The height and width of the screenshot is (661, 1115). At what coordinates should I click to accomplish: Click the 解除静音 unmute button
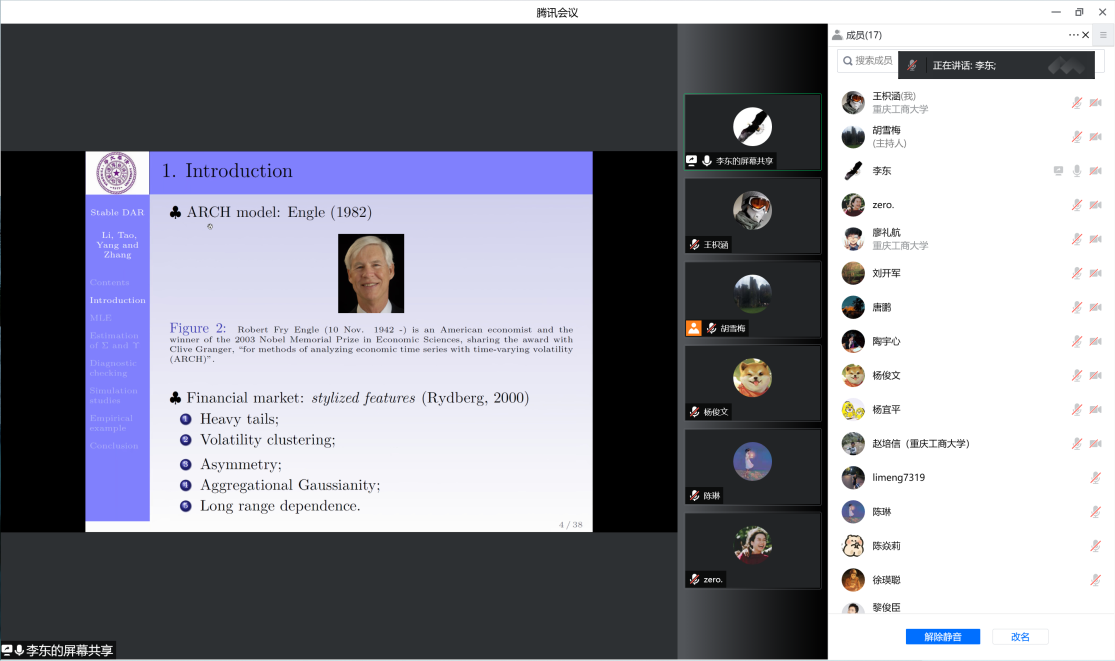(942, 637)
